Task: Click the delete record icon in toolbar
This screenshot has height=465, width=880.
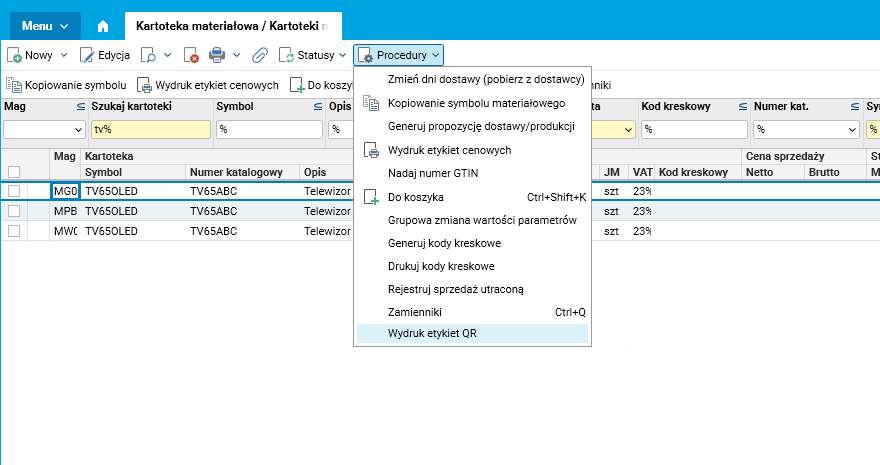Action: 191,55
